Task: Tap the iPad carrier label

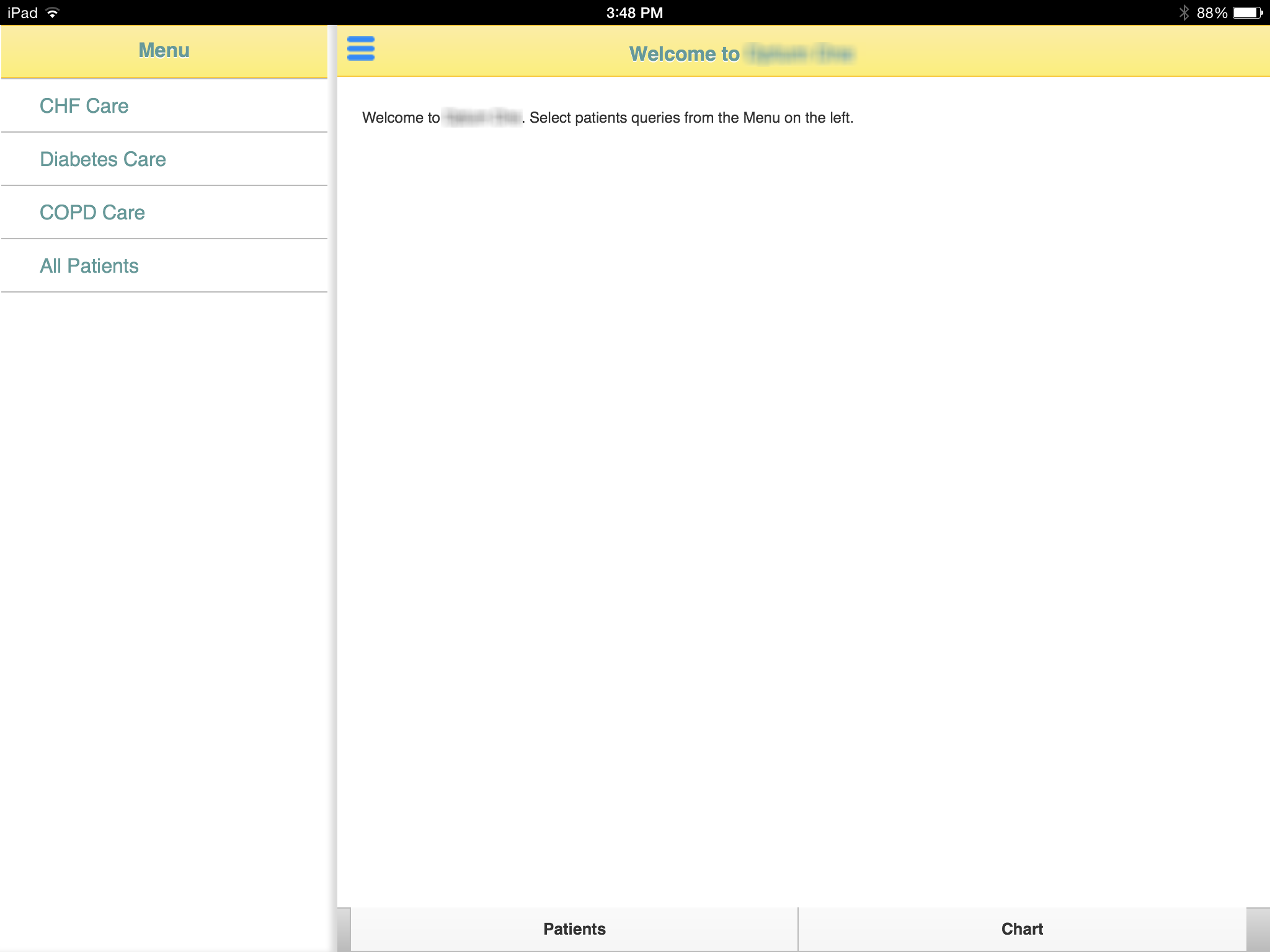Action: pos(22,13)
